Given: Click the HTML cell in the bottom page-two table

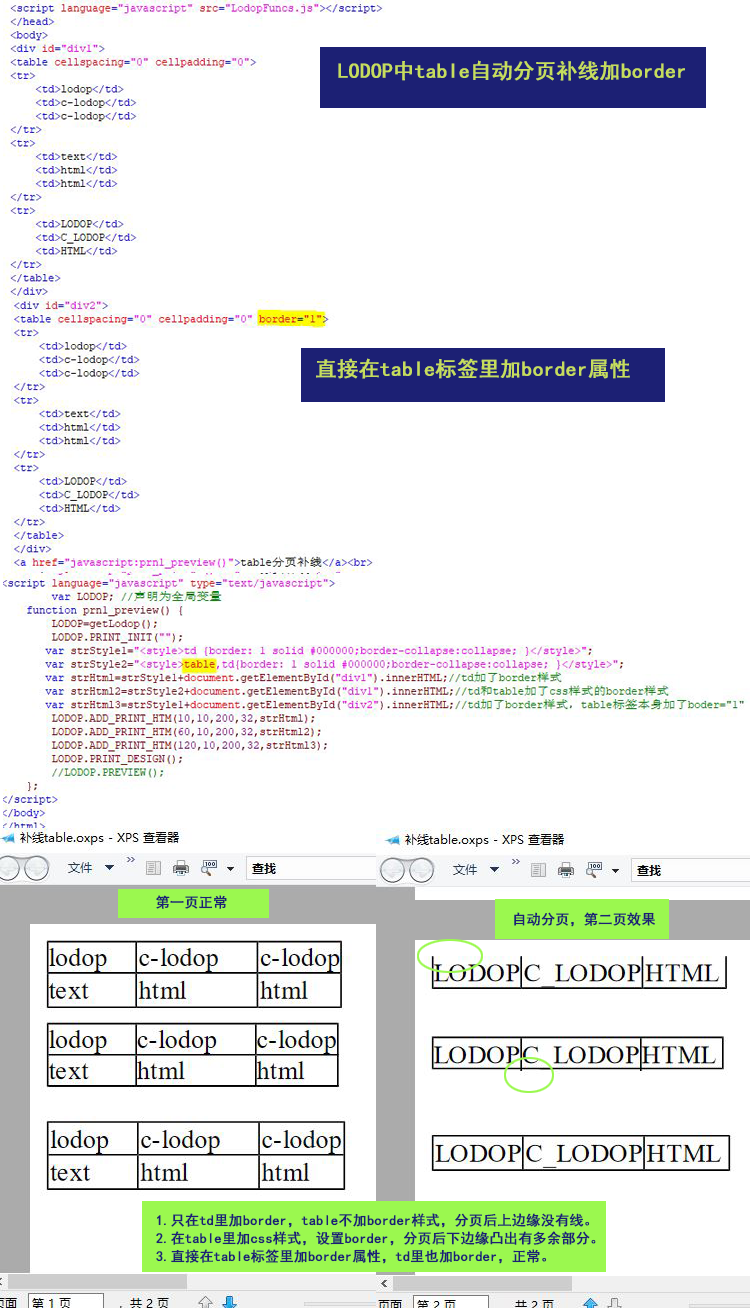Looking at the screenshot, I should coord(684,1153).
